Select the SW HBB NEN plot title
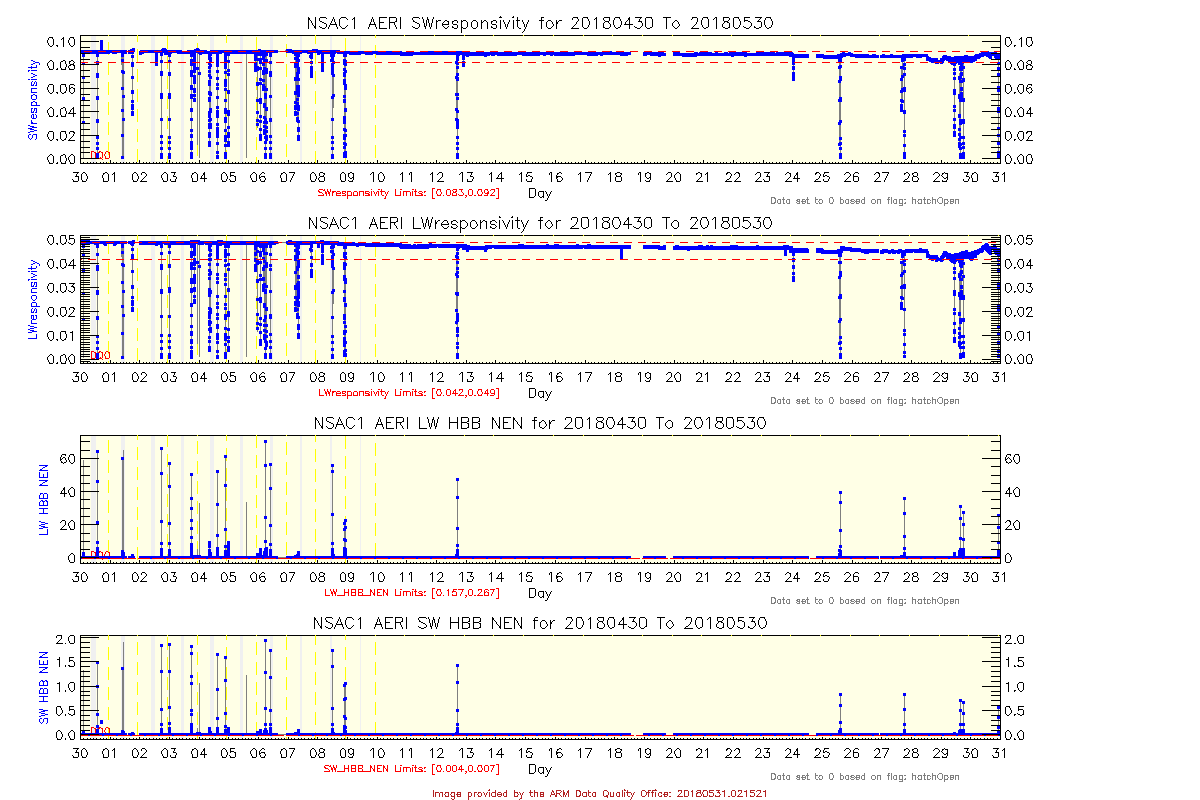Viewport: 1200px width, 800px height. tap(539, 622)
